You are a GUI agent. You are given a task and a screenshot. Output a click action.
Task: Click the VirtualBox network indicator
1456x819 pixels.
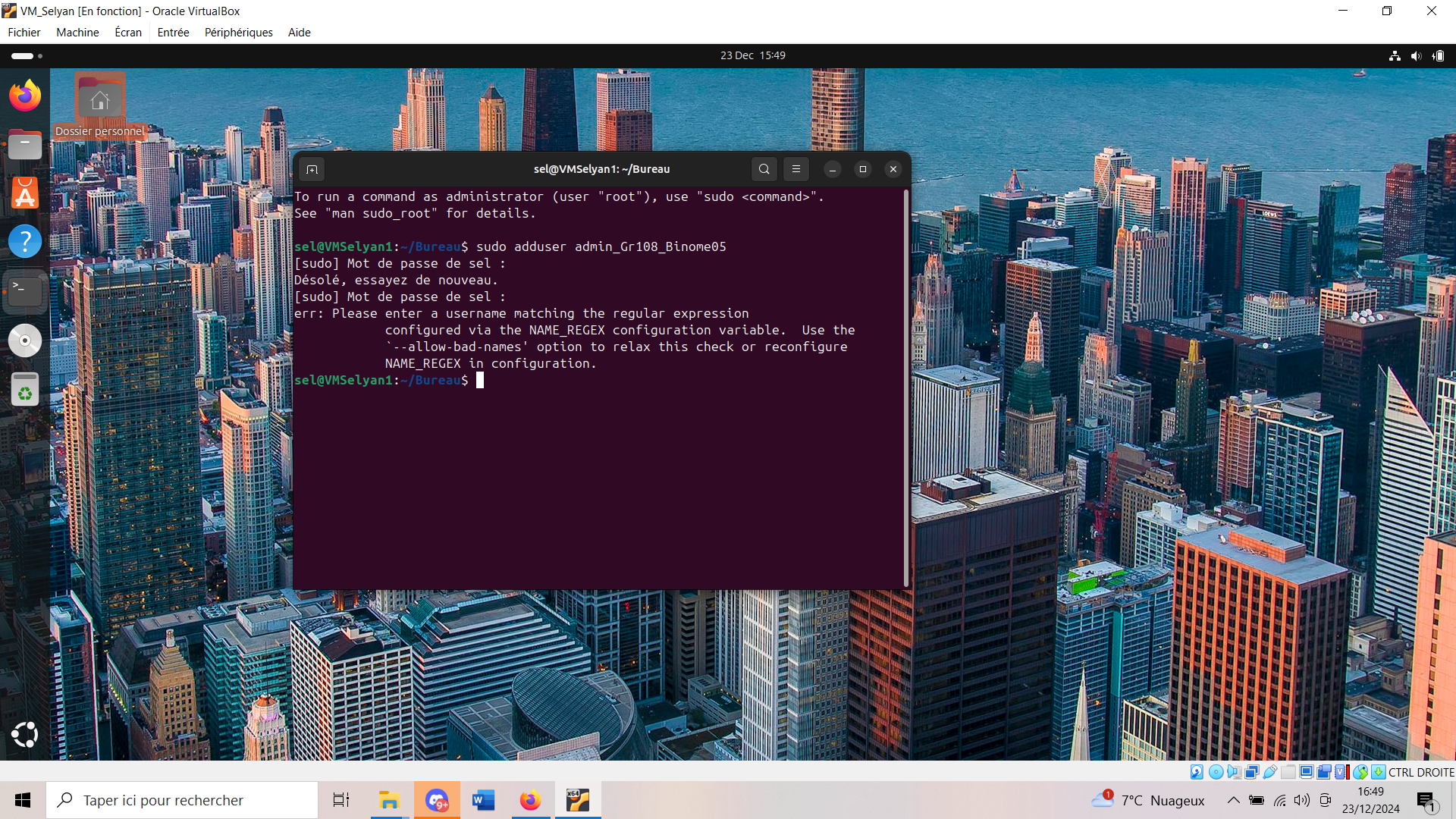(x=1252, y=772)
